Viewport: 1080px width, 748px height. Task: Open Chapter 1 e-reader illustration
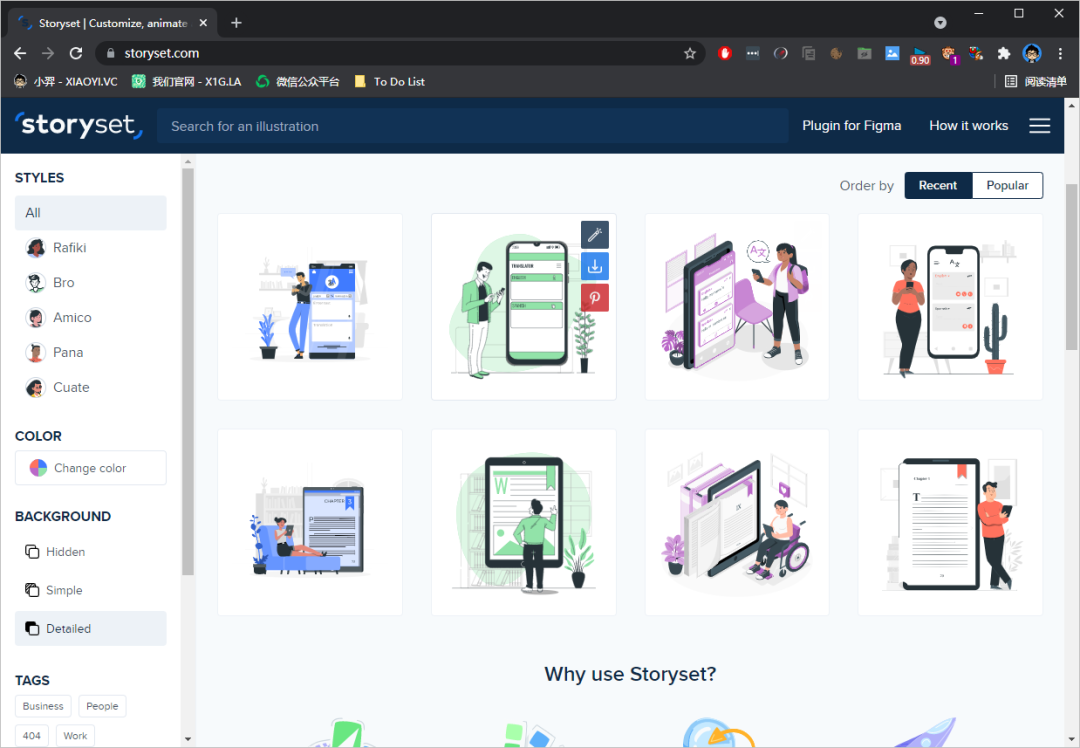click(950, 522)
